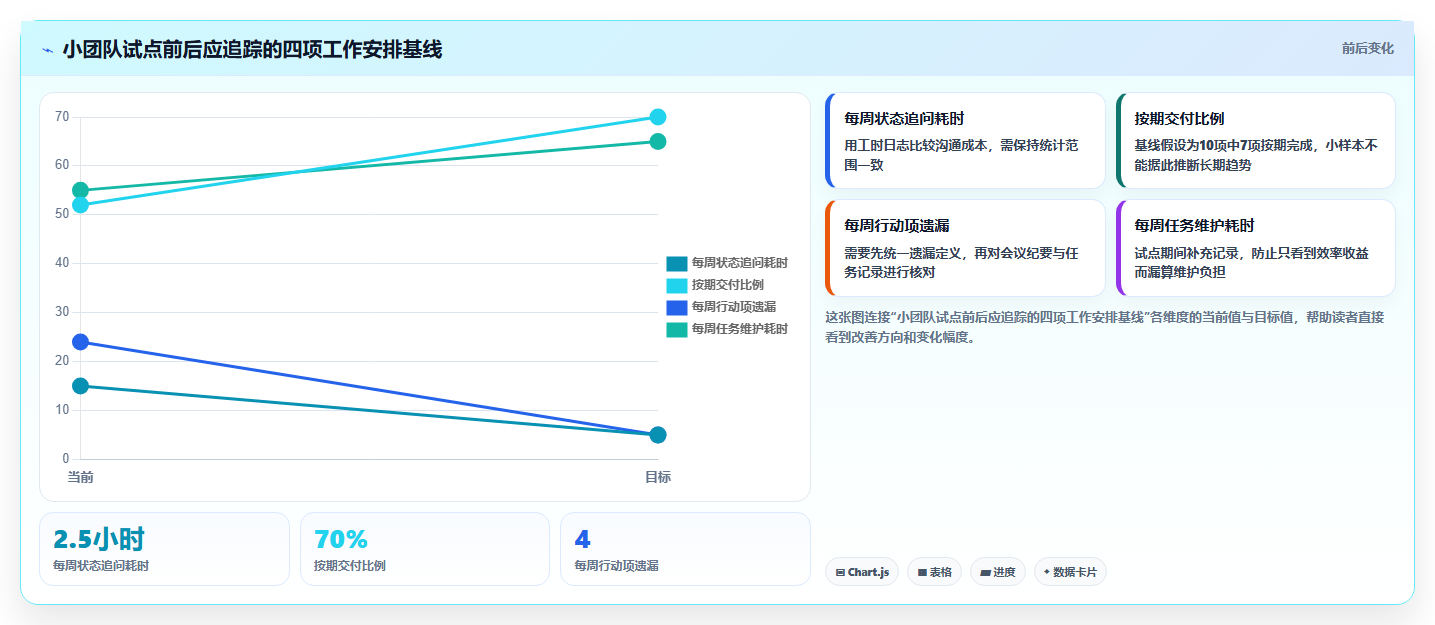Click the 按期交付比例 point at 当前 (52)

click(x=81, y=205)
